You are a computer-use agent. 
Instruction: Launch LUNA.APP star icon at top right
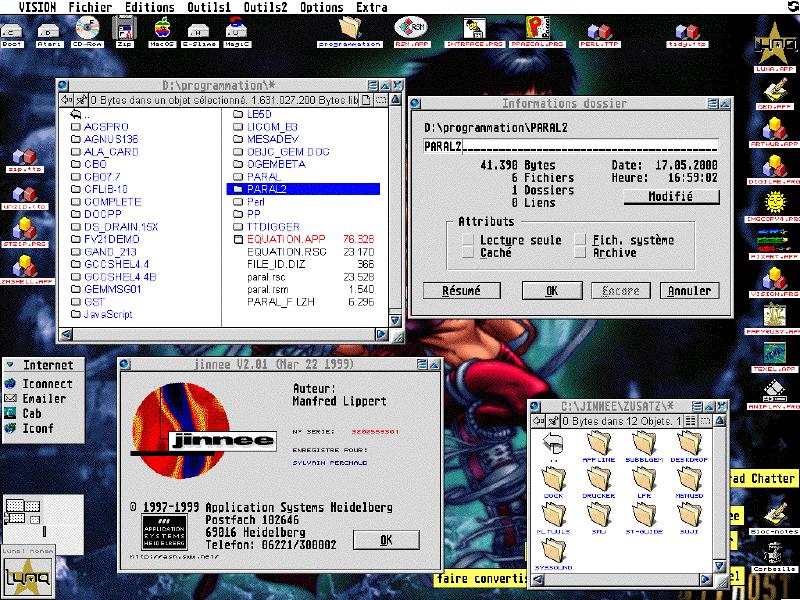click(775, 47)
